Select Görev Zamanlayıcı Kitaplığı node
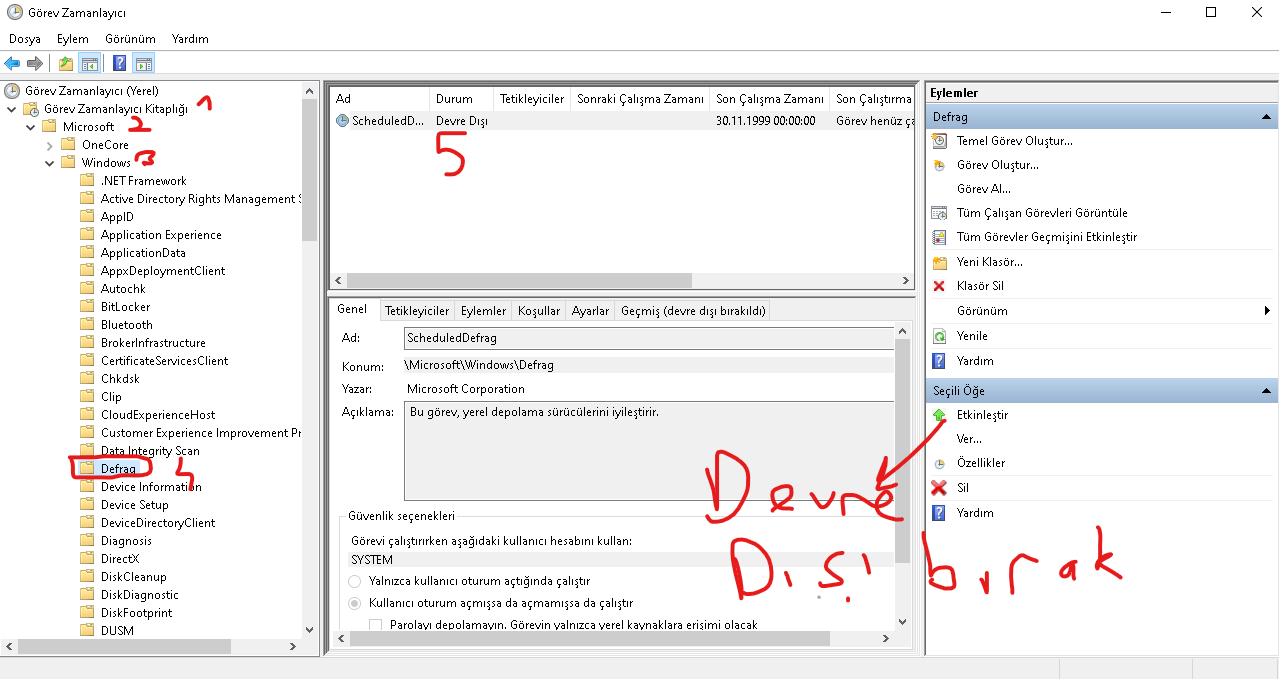 (x=115, y=108)
